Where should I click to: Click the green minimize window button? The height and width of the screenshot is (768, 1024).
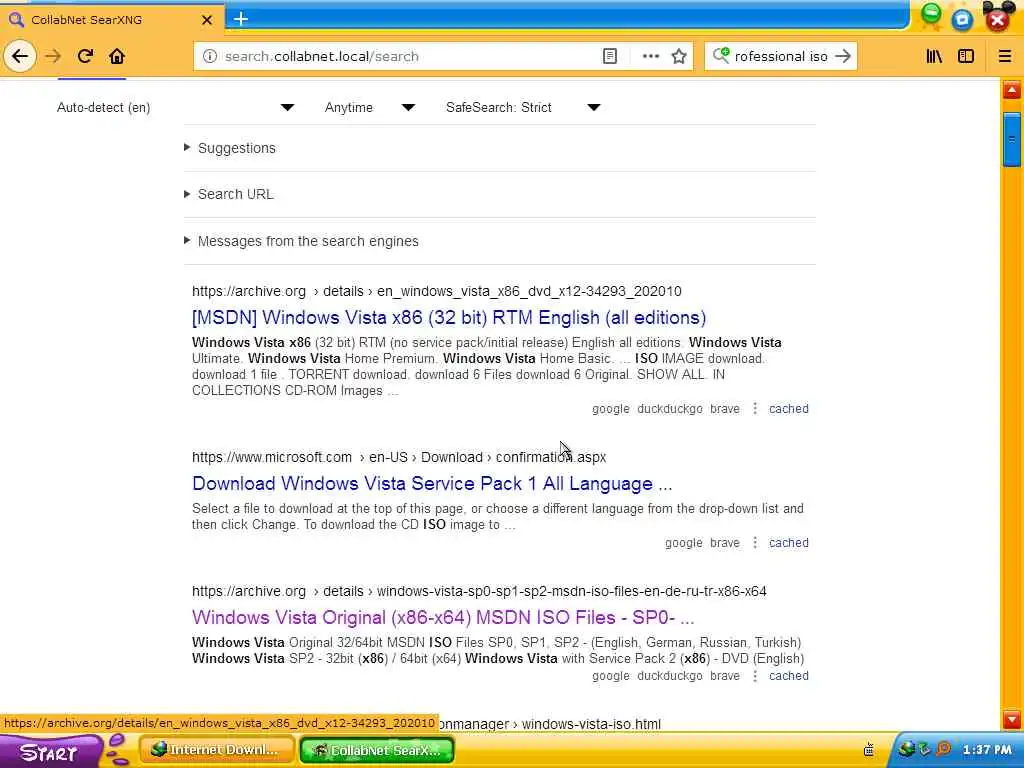(x=931, y=14)
